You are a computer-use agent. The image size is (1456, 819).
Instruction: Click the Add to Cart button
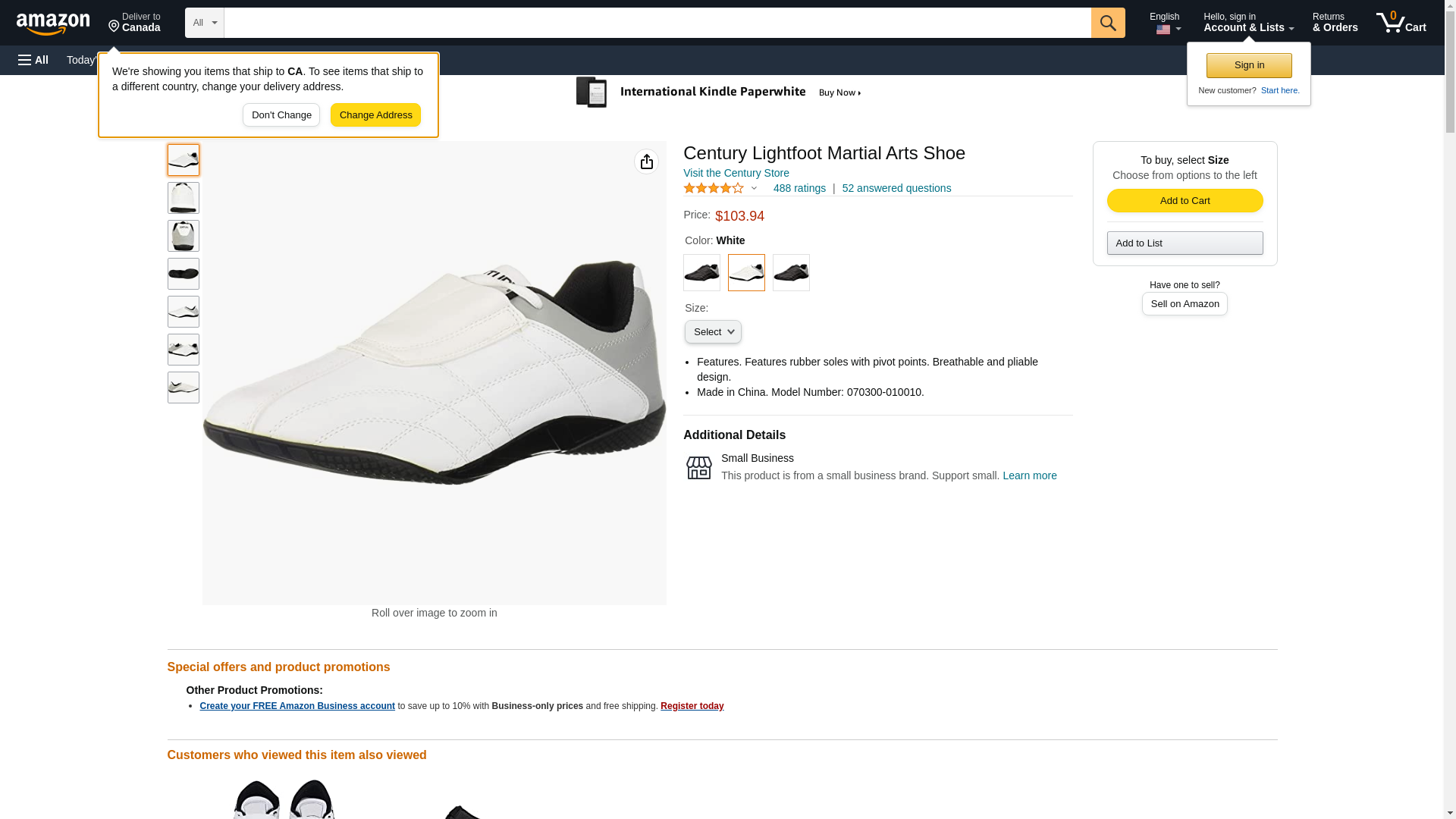pos(1185,200)
